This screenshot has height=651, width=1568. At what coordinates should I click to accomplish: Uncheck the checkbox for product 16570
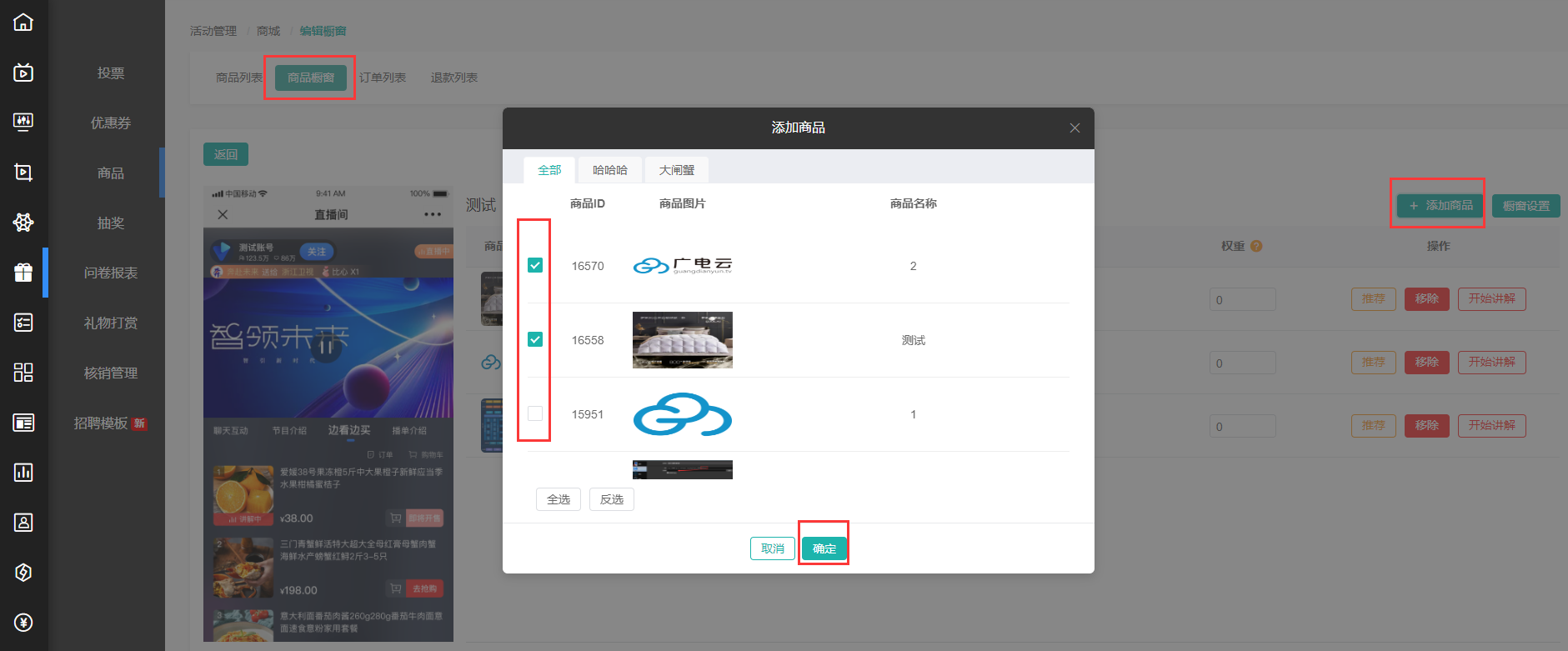(x=535, y=265)
